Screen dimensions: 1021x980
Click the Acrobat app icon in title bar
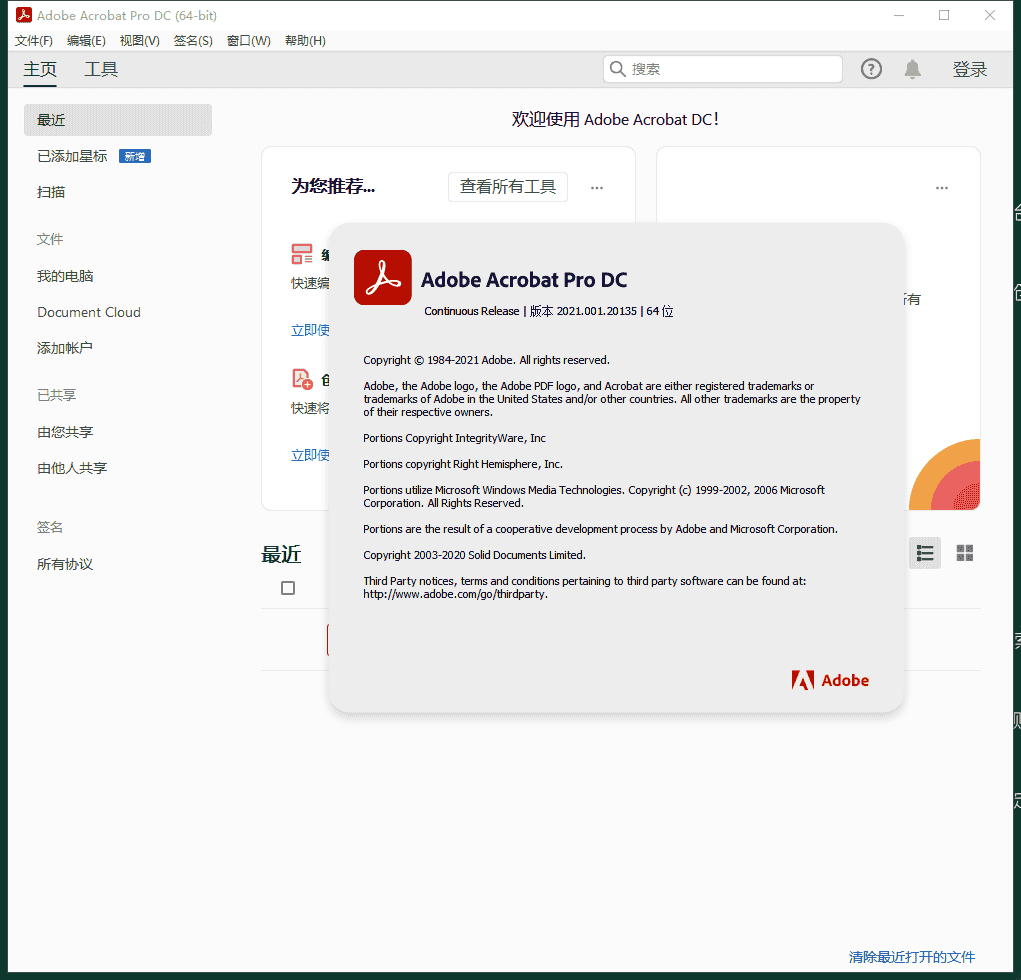click(x=24, y=15)
